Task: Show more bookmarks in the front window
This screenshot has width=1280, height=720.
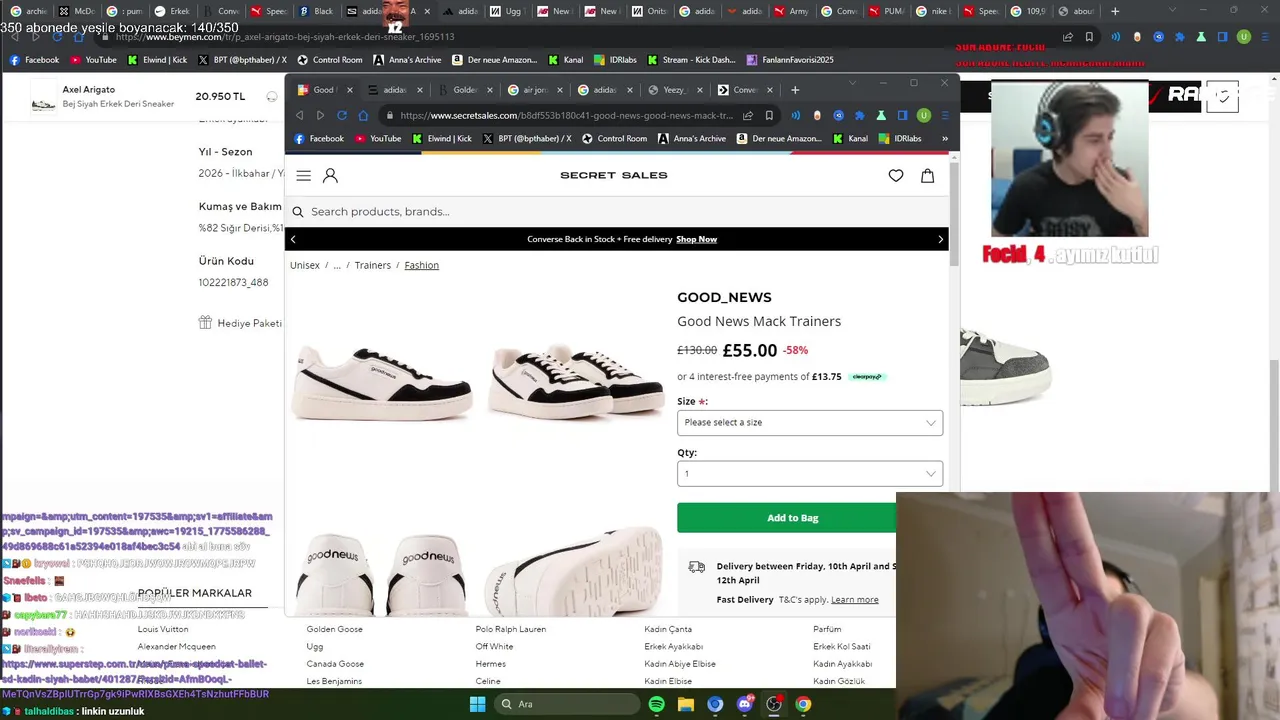Action: [x=945, y=139]
